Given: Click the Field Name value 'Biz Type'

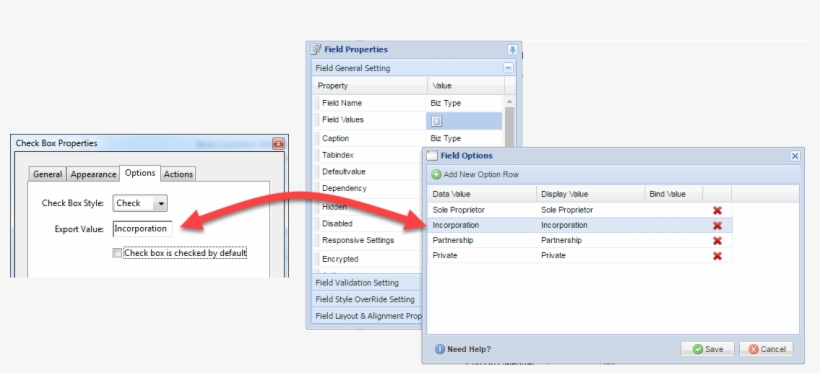Looking at the screenshot, I should 446,104.
